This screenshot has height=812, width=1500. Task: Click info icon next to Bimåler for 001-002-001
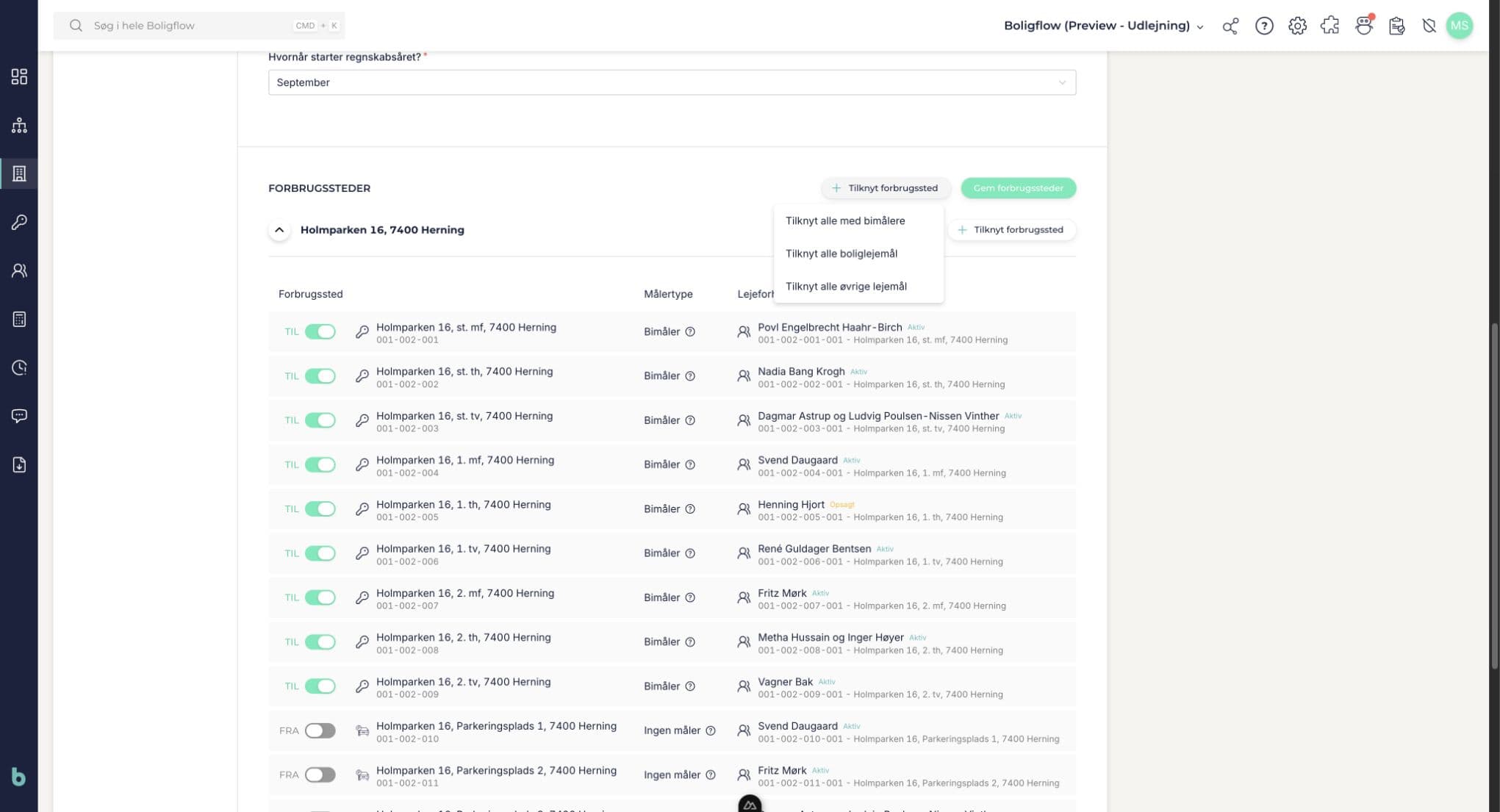click(x=690, y=331)
